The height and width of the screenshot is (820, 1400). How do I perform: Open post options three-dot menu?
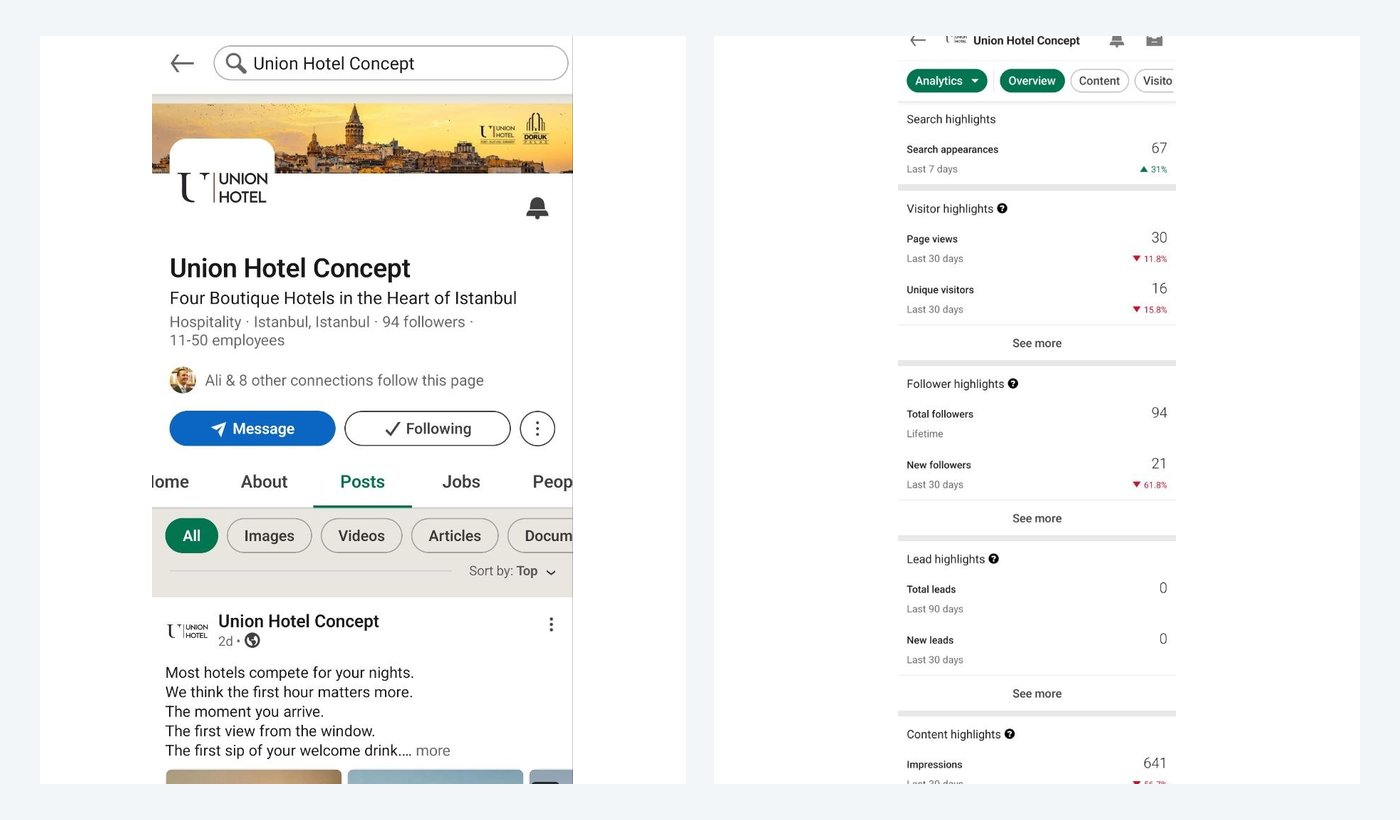tap(551, 625)
